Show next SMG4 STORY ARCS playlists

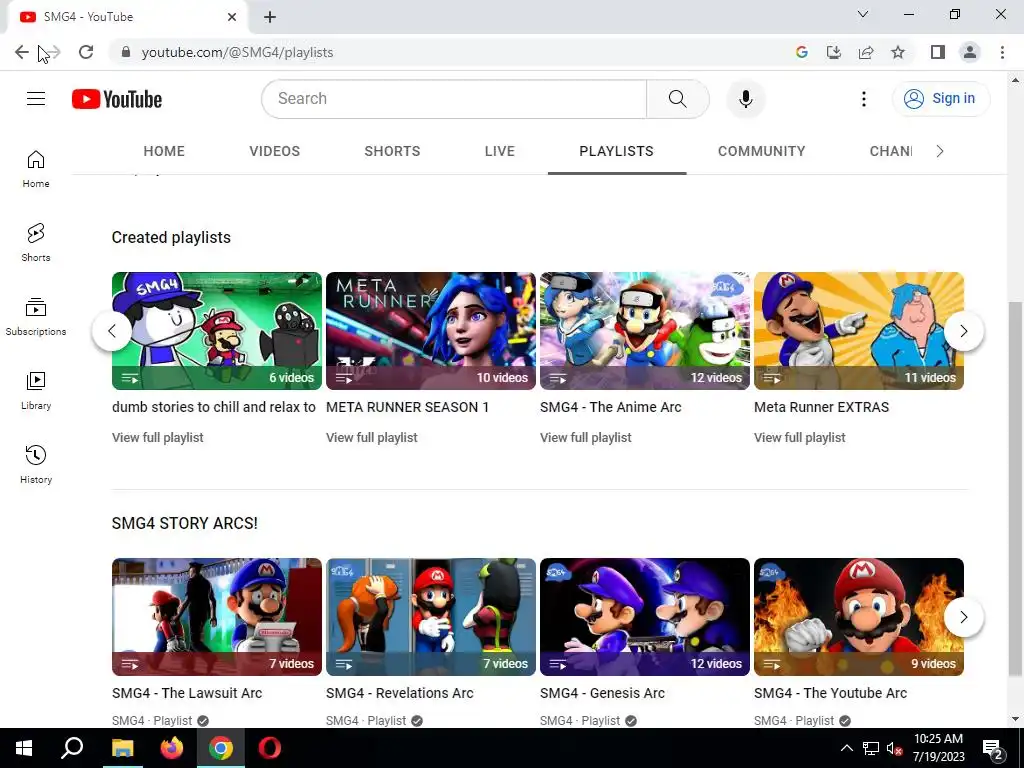964,616
